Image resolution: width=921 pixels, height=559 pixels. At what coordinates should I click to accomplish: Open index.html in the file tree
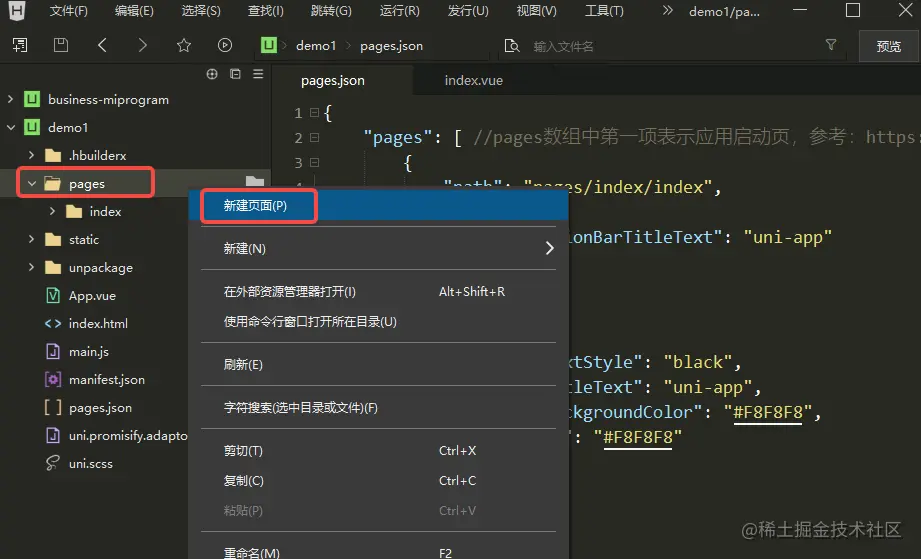(98, 324)
